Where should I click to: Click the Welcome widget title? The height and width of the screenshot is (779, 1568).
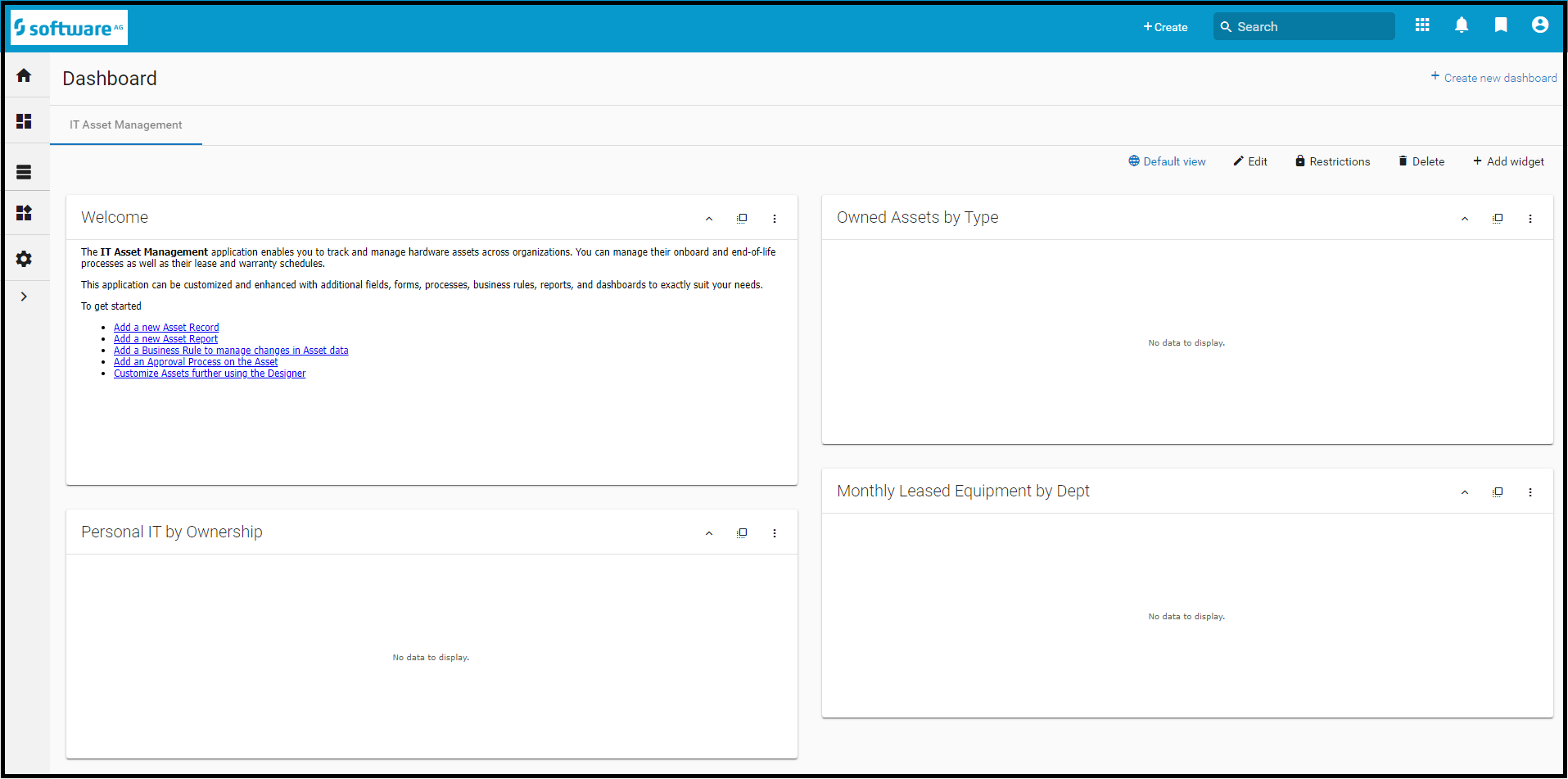tap(115, 217)
